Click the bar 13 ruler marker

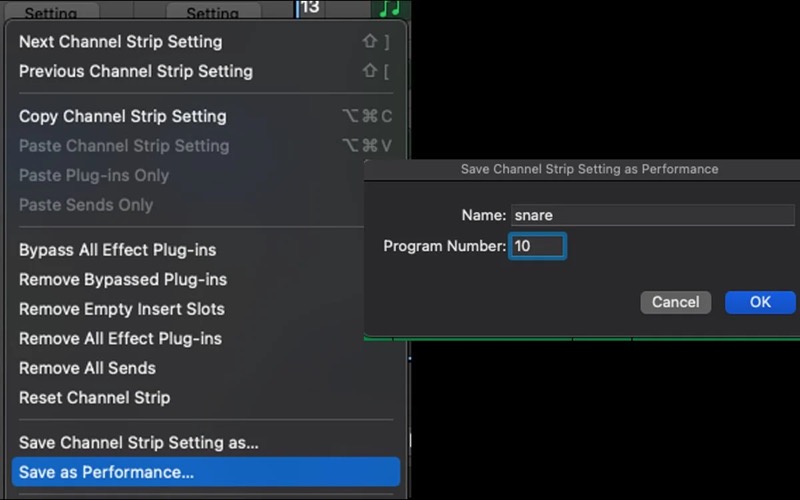[x=310, y=8]
